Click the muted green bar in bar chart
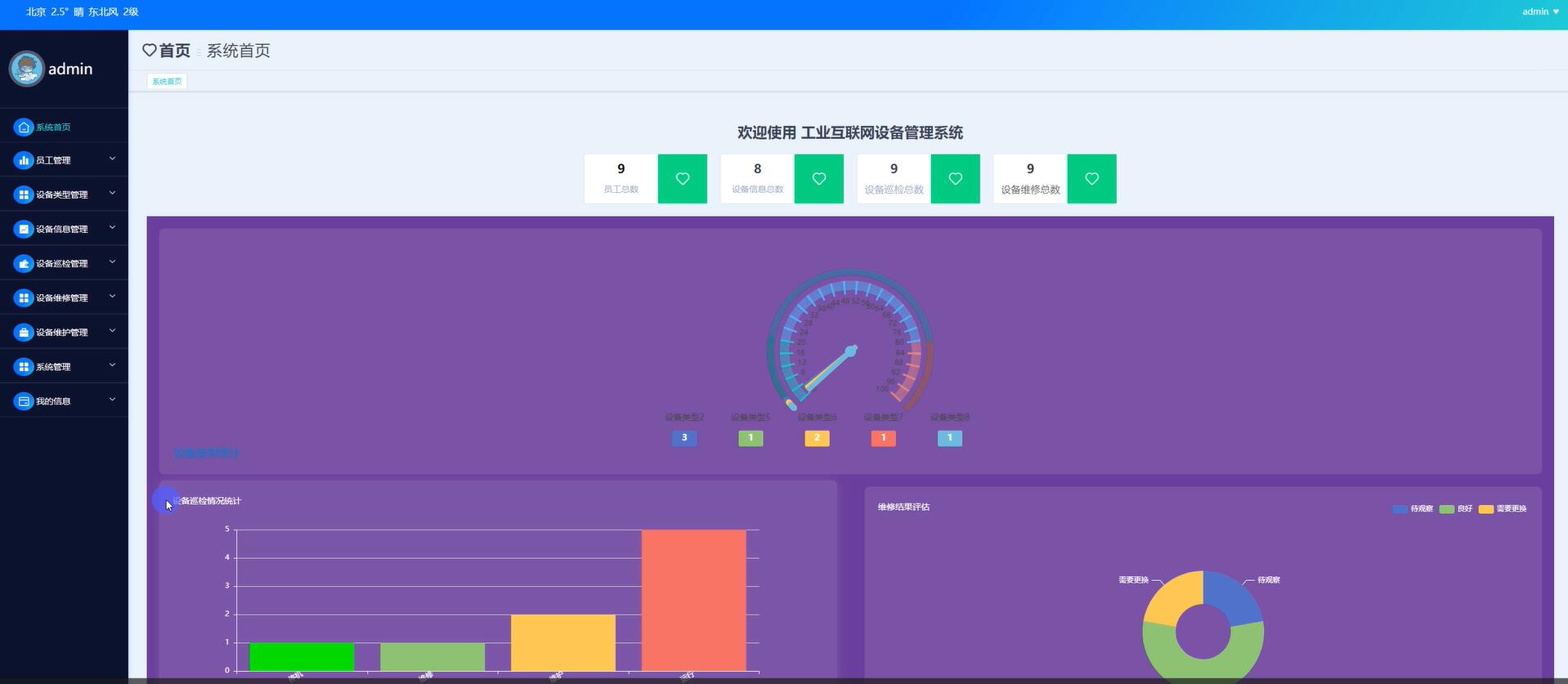This screenshot has width=1568, height=684. pos(432,657)
